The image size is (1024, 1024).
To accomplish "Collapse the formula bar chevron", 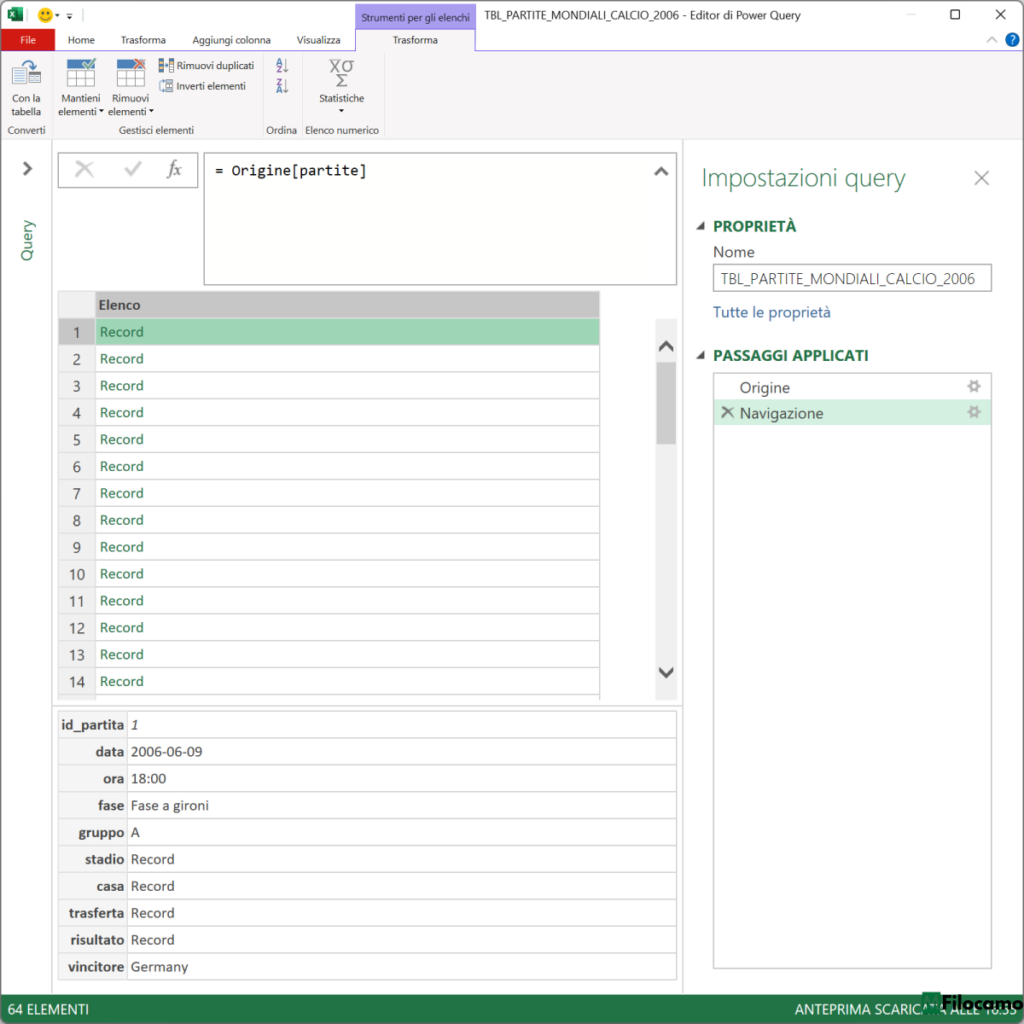I will 661,172.
